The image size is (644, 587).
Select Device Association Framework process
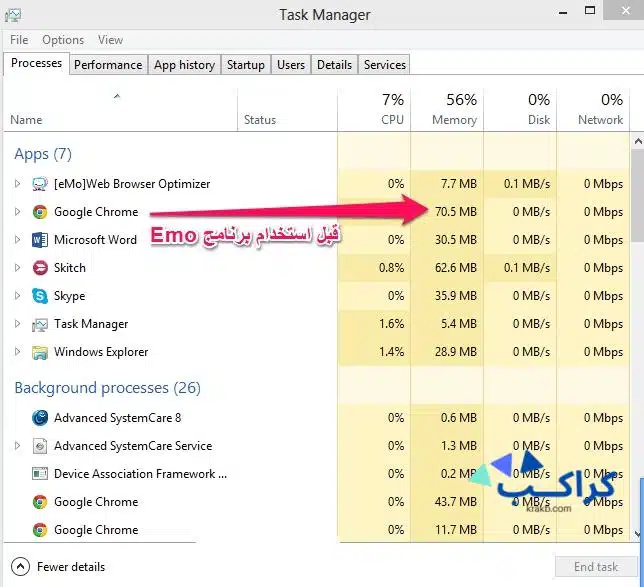point(316,474)
